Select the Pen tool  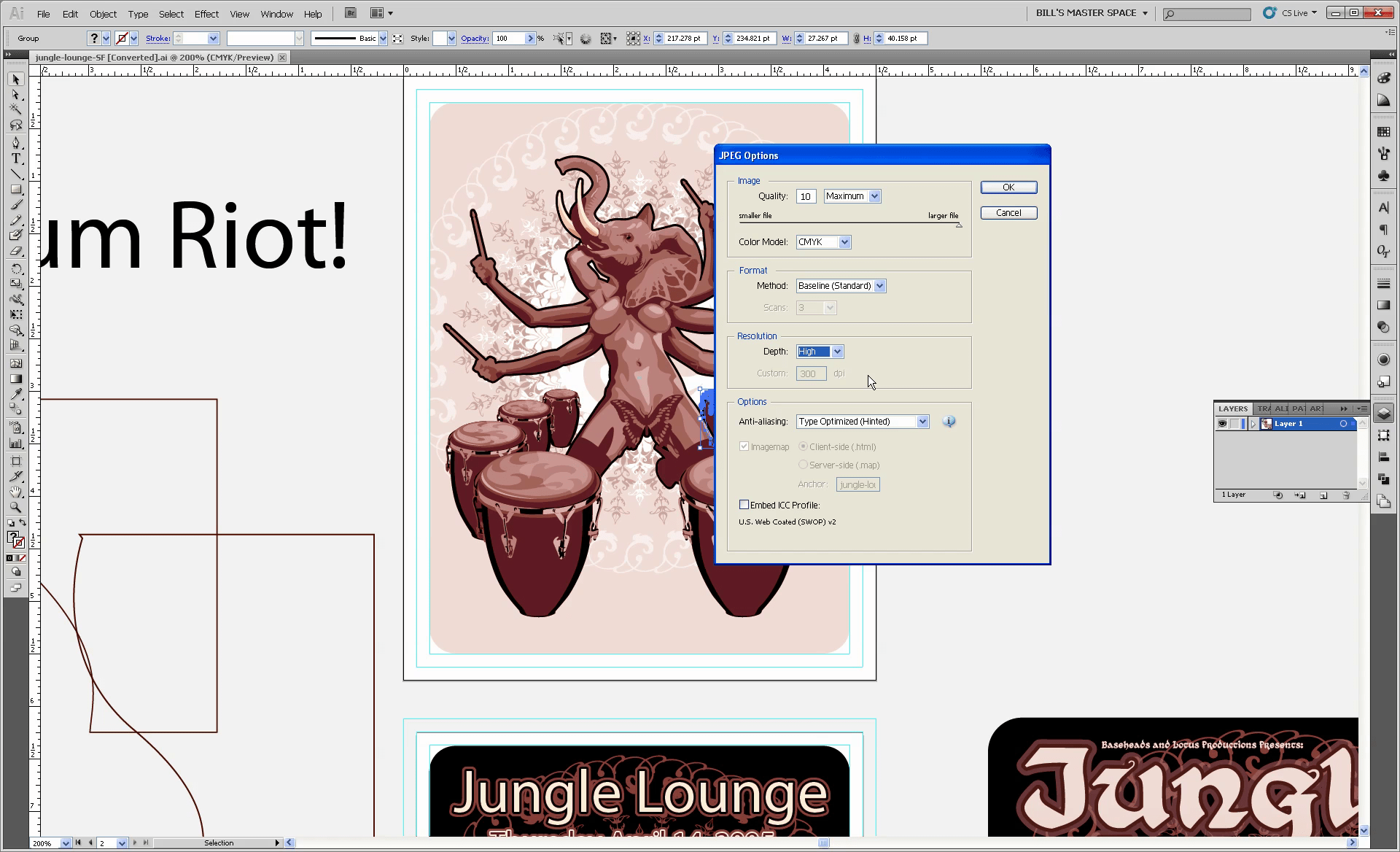[x=15, y=142]
